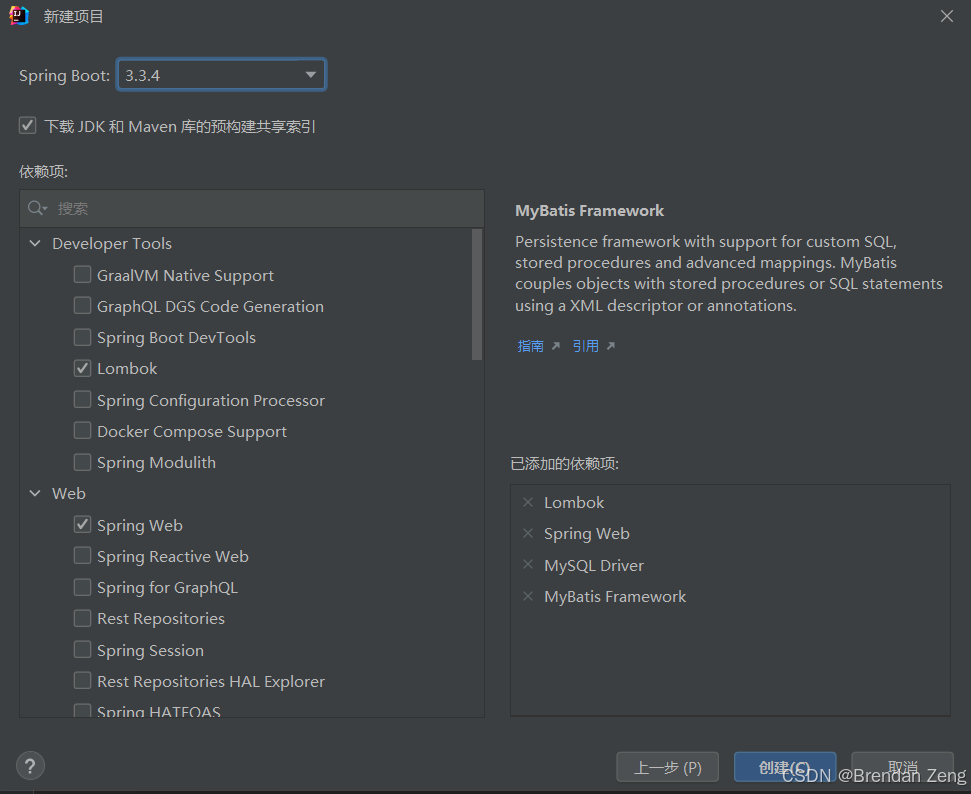Viewport: 971px width, 794px height.
Task: Collapse the Web group
Action: pyautogui.click(x=35, y=494)
